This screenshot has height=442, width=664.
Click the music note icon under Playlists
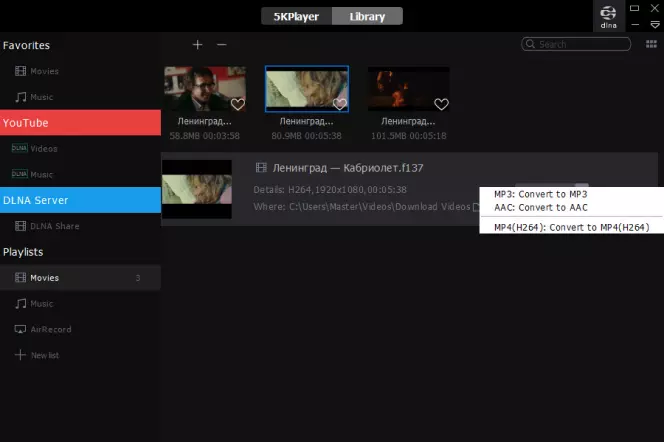[x=20, y=304]
